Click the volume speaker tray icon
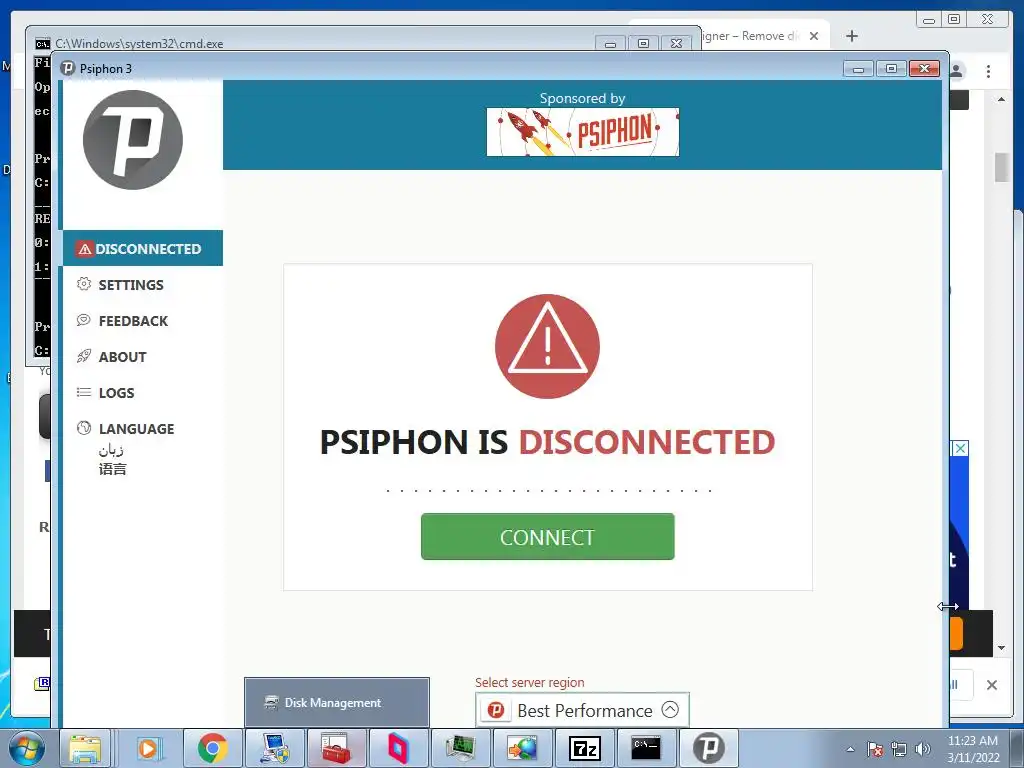The image size is (1024, 768). (923, 750)
